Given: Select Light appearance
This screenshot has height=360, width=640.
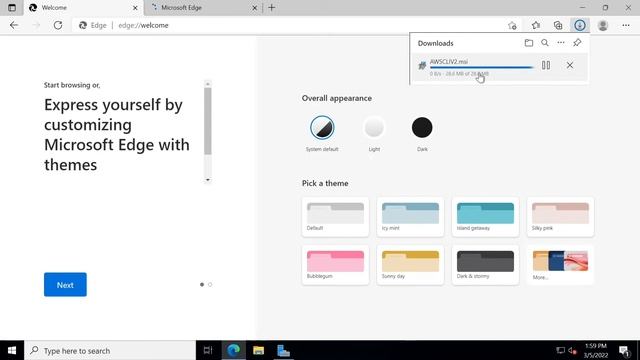Looking at the screenshot, I should [x=374, y=128].
